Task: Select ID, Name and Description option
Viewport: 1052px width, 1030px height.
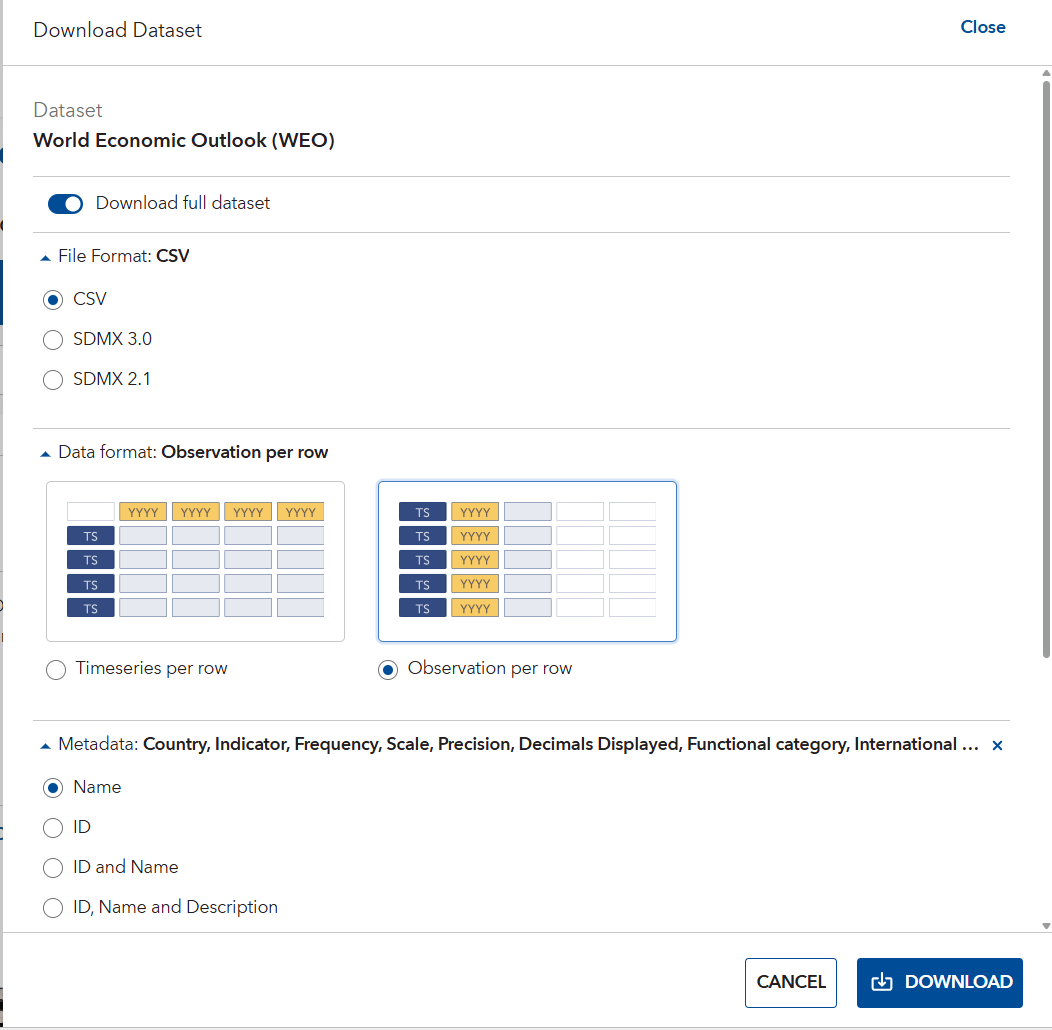Action: (x=54, y=908)
